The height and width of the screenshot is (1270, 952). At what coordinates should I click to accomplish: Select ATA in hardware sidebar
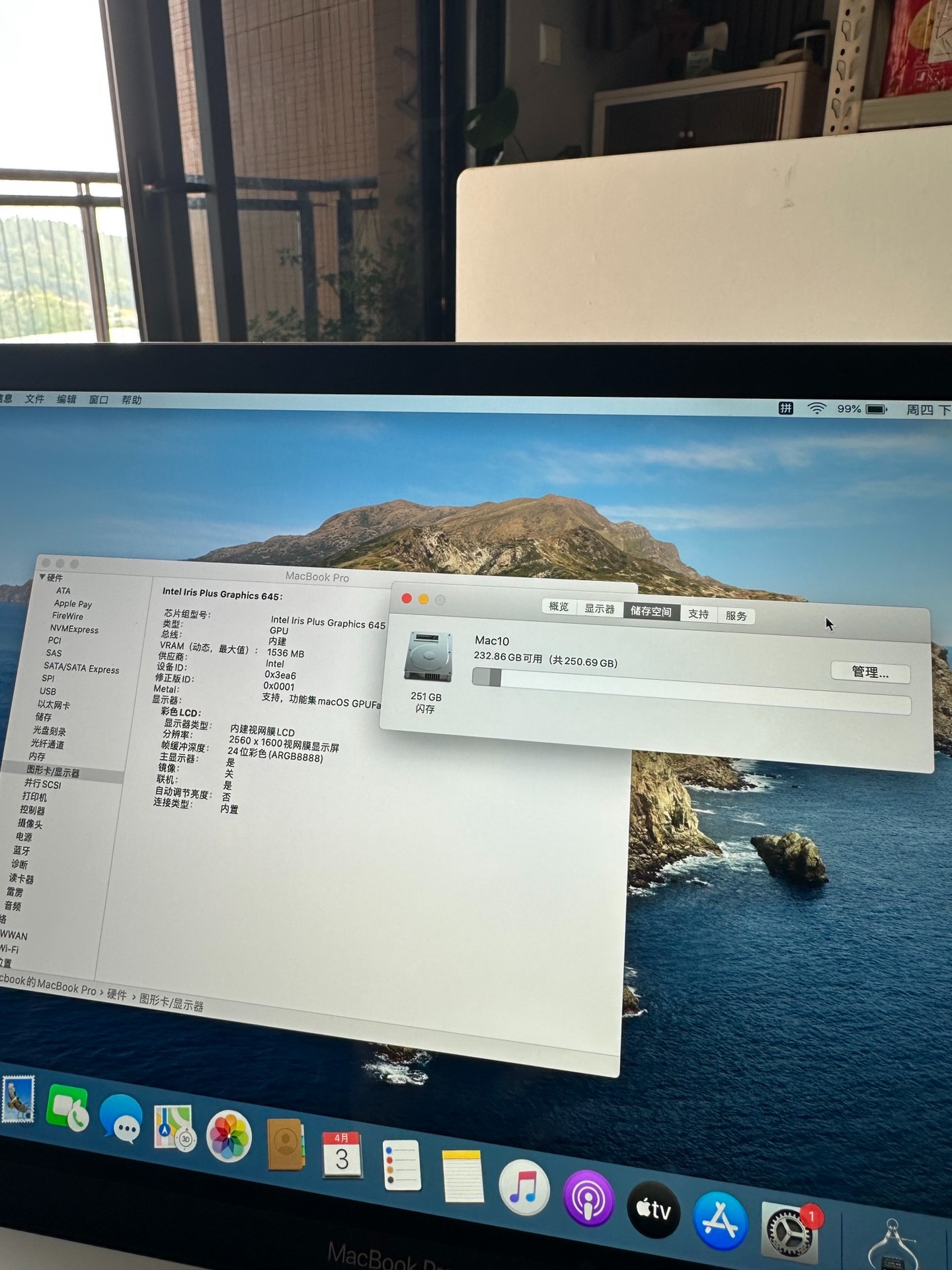63,591
